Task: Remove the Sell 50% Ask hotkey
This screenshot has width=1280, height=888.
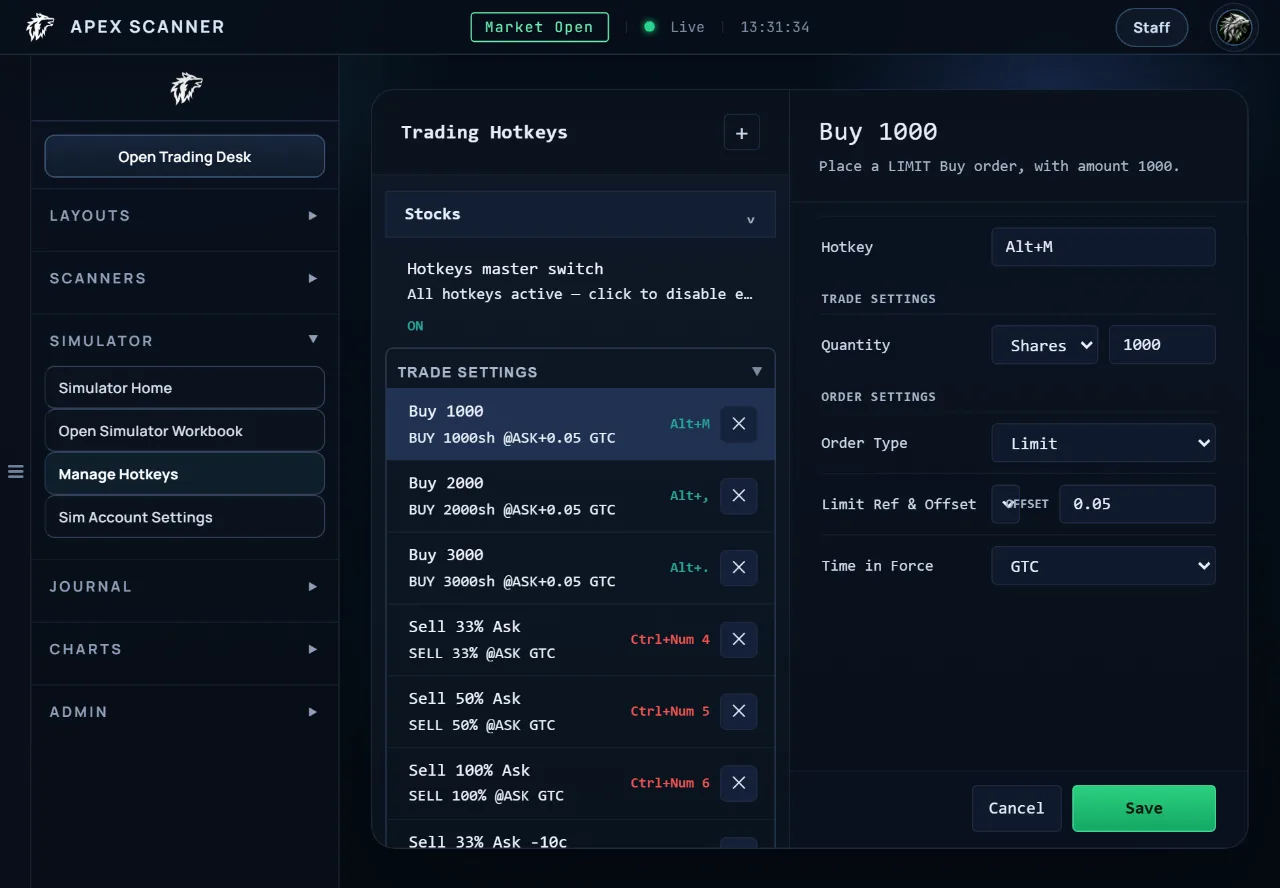Action: [x=739, y=712]
